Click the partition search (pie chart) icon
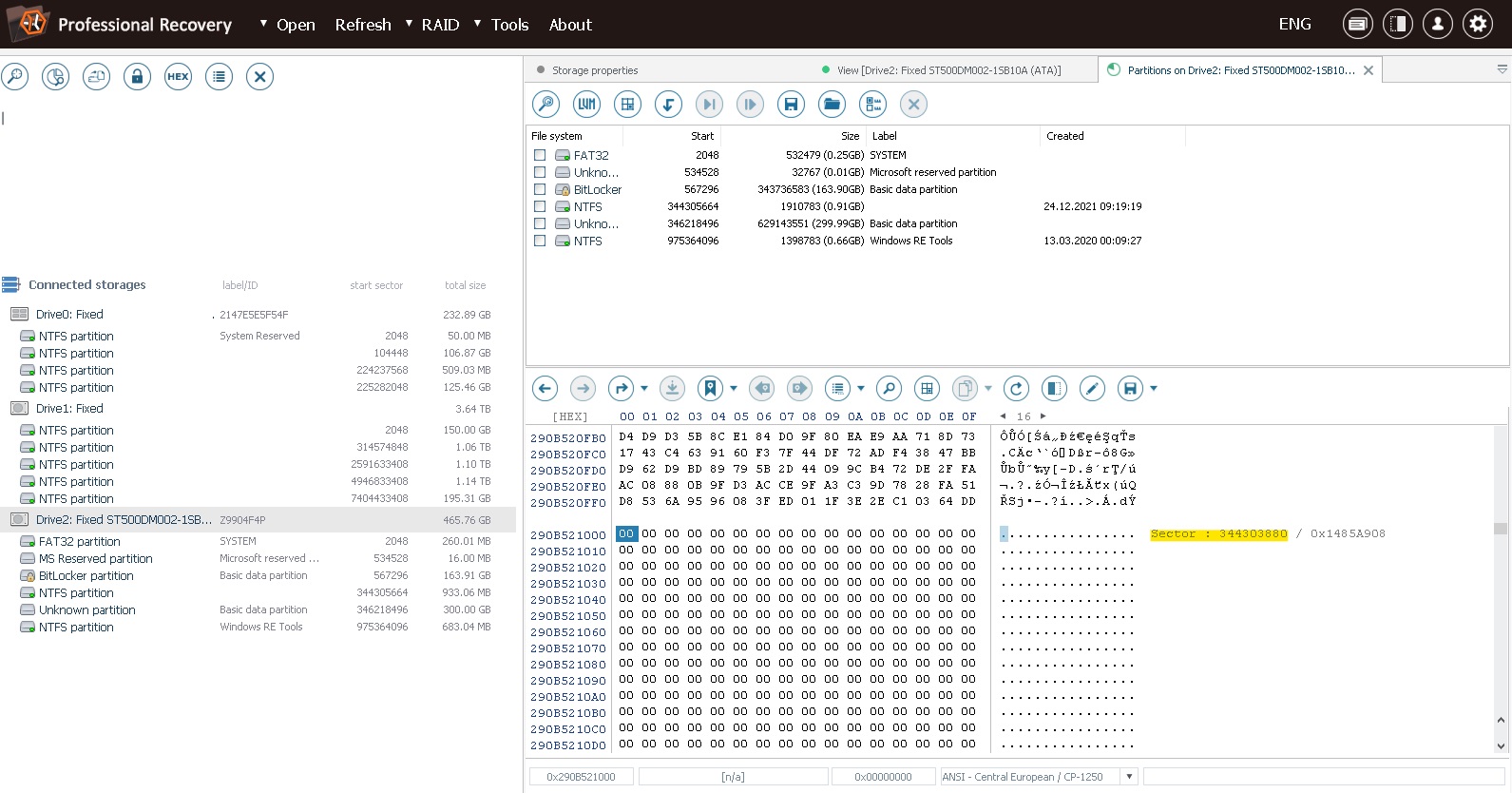 [x=56, y=77]
